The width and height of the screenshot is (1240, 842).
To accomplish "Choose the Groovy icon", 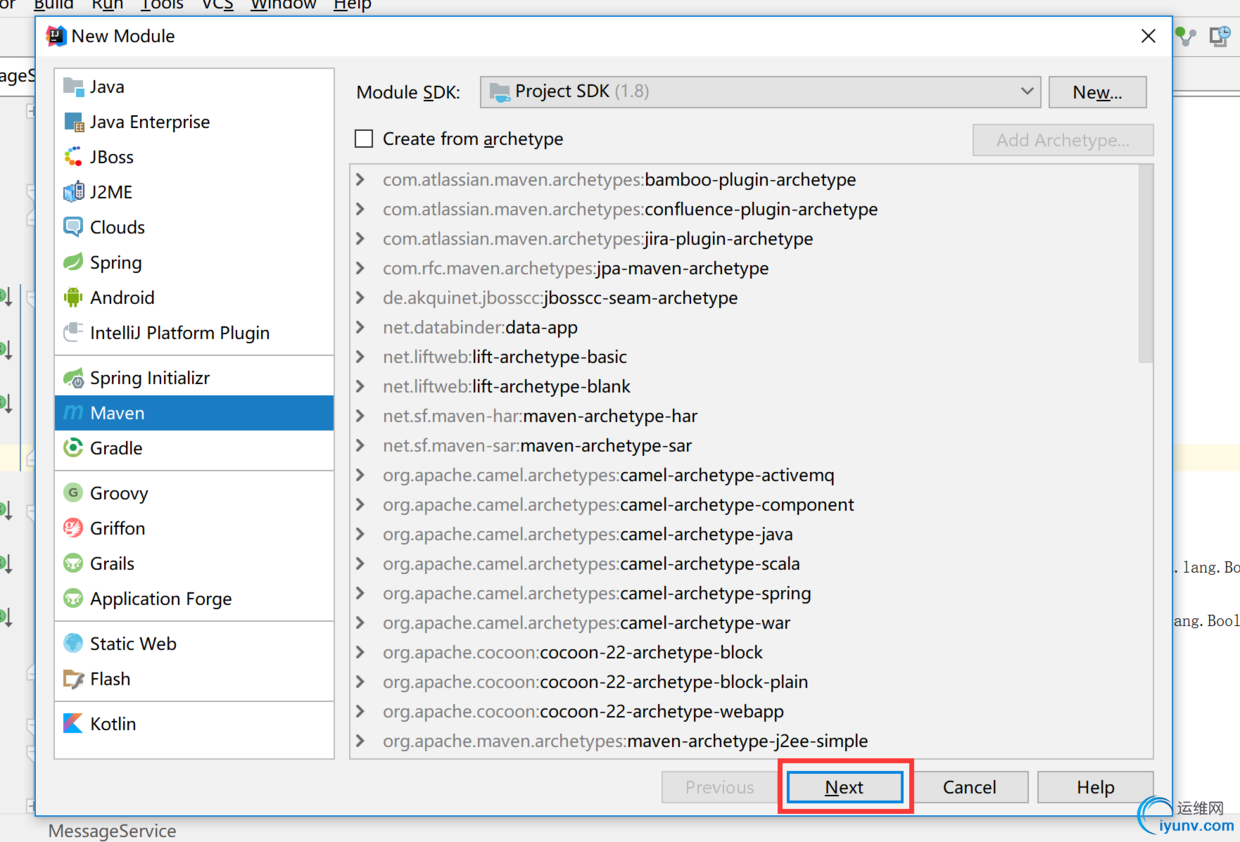I will (x=73, y=493).
